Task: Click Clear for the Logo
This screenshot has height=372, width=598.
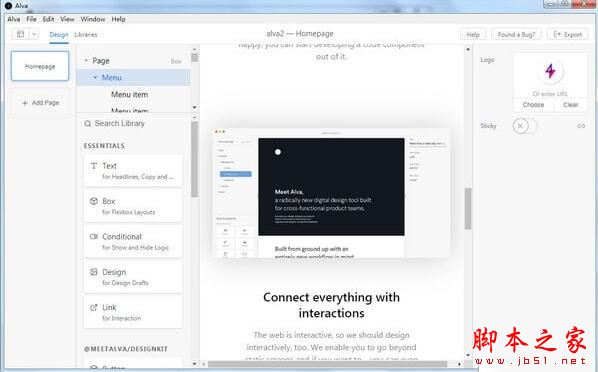Action: (x=571, y=105)
